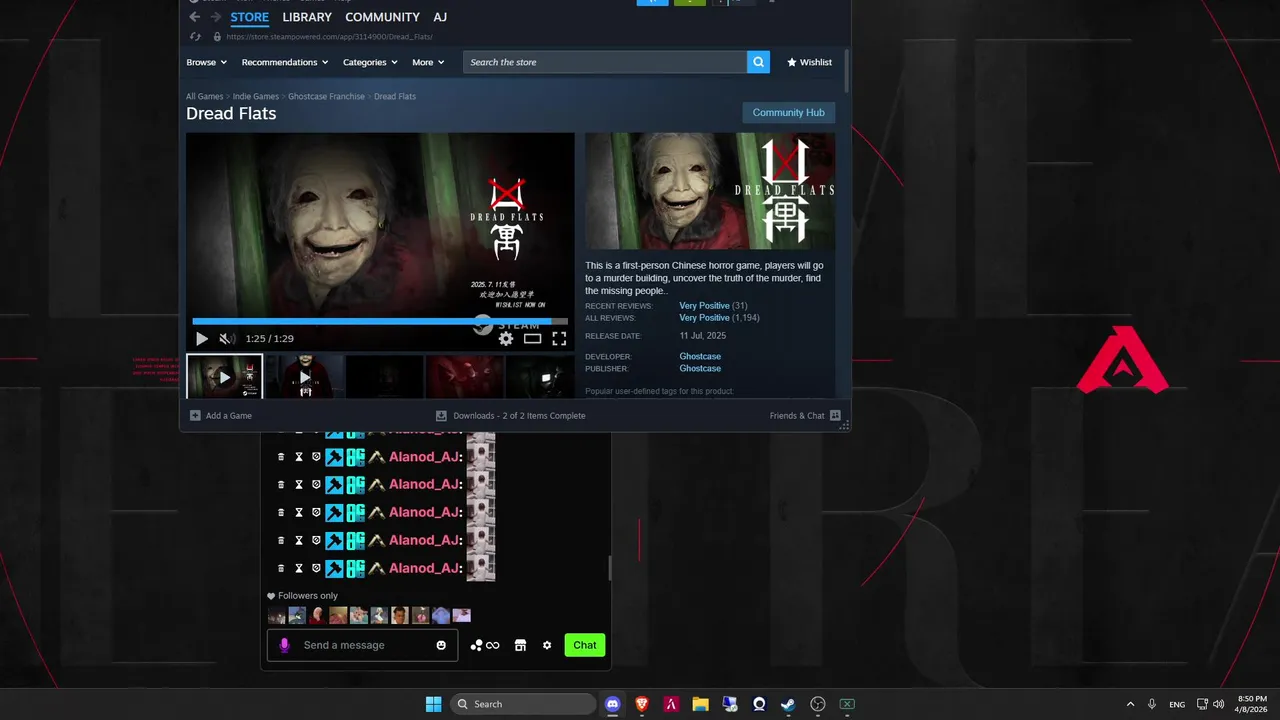The image size is (1280, 720).
Task: Open the Browse dropdown menu
Action: click(206, 62)
